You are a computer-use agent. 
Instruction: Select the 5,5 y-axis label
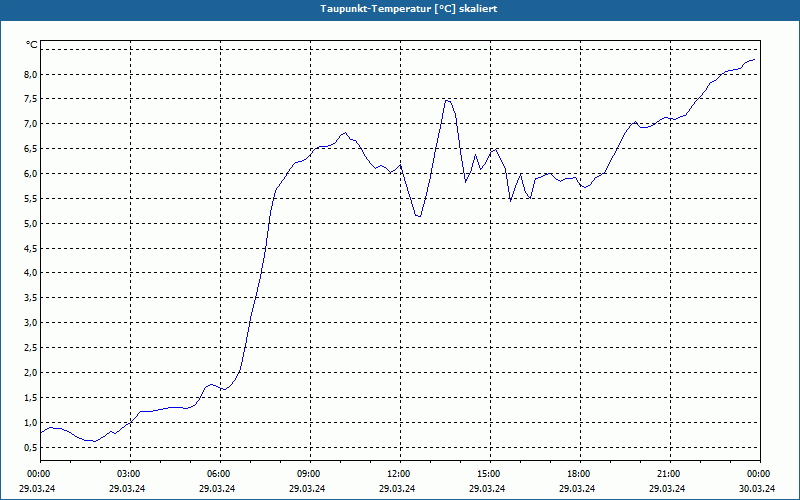point(31,198)
